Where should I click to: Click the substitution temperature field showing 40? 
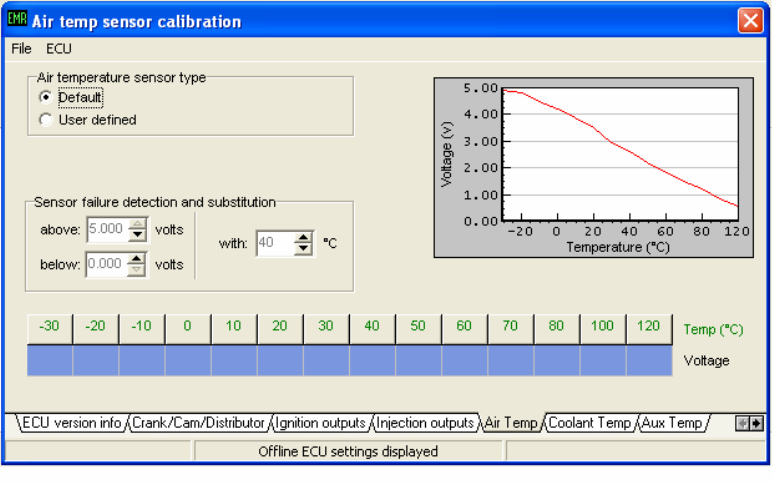[275, 243]
